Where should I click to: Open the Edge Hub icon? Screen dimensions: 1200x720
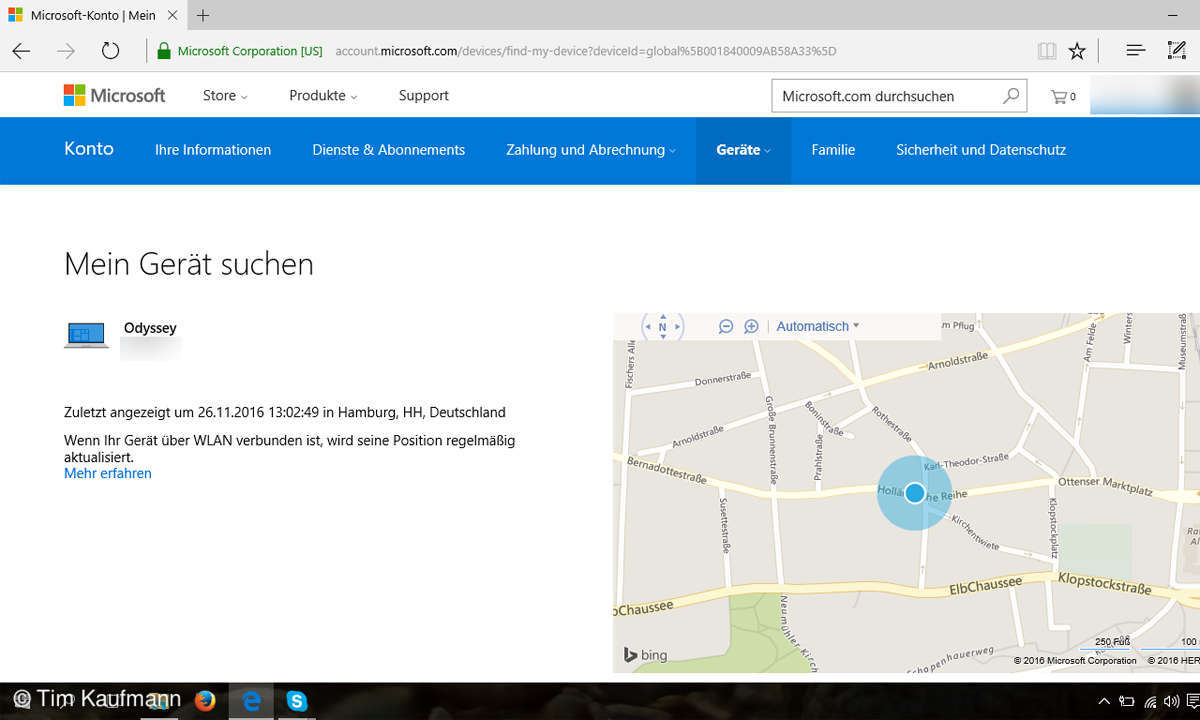pos(1136,50)
